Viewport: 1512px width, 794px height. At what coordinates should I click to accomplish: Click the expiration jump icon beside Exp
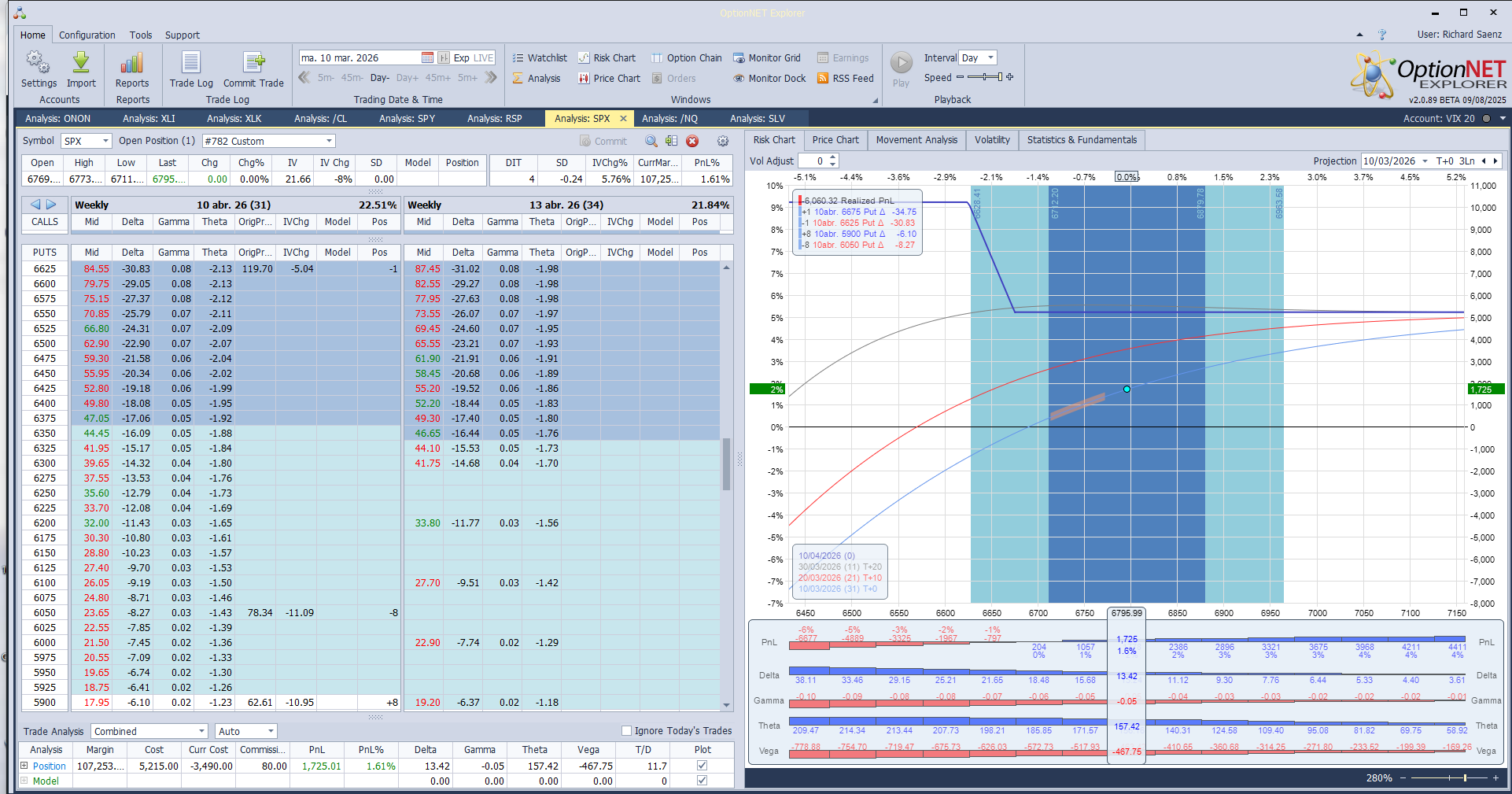coord(444,57)
